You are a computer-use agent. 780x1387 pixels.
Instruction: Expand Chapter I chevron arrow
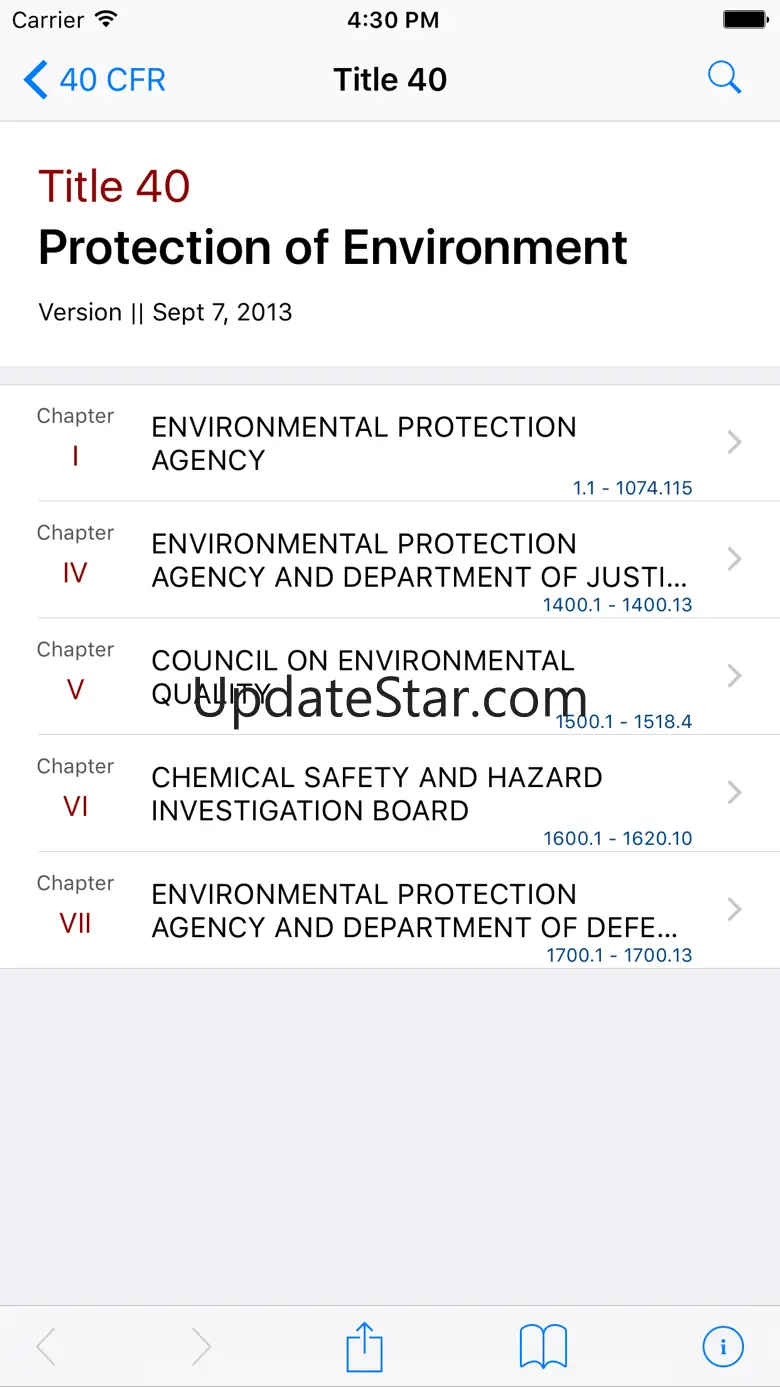tap(735, 442)
